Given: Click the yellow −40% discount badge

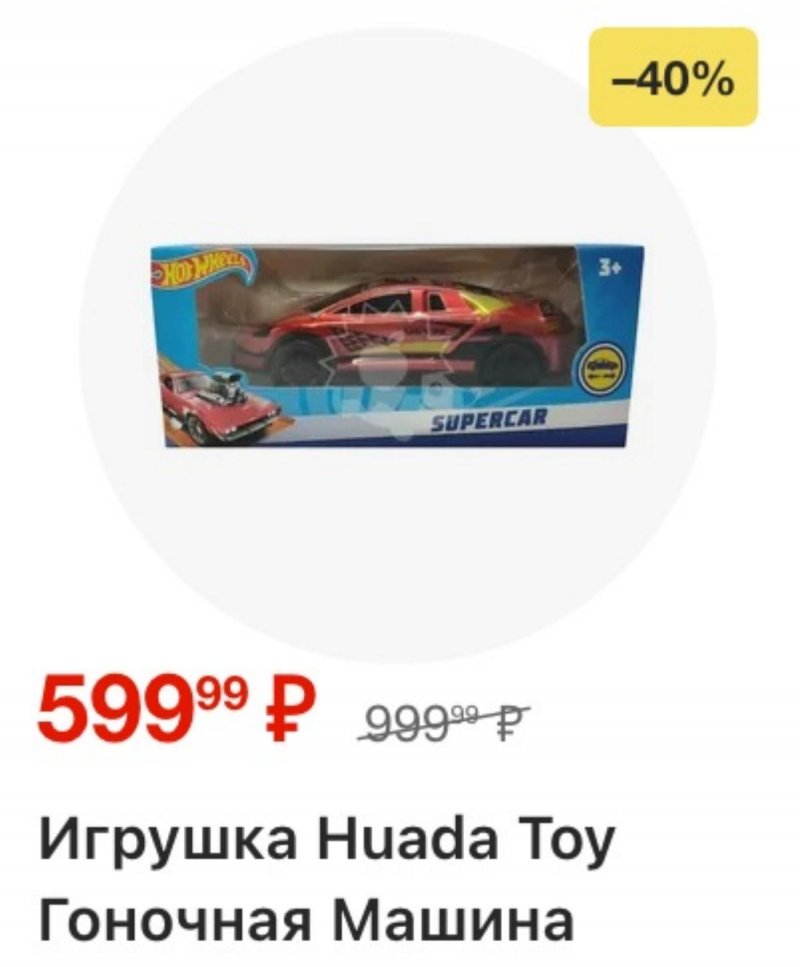Looking at the screenshot, I should 673,77.
